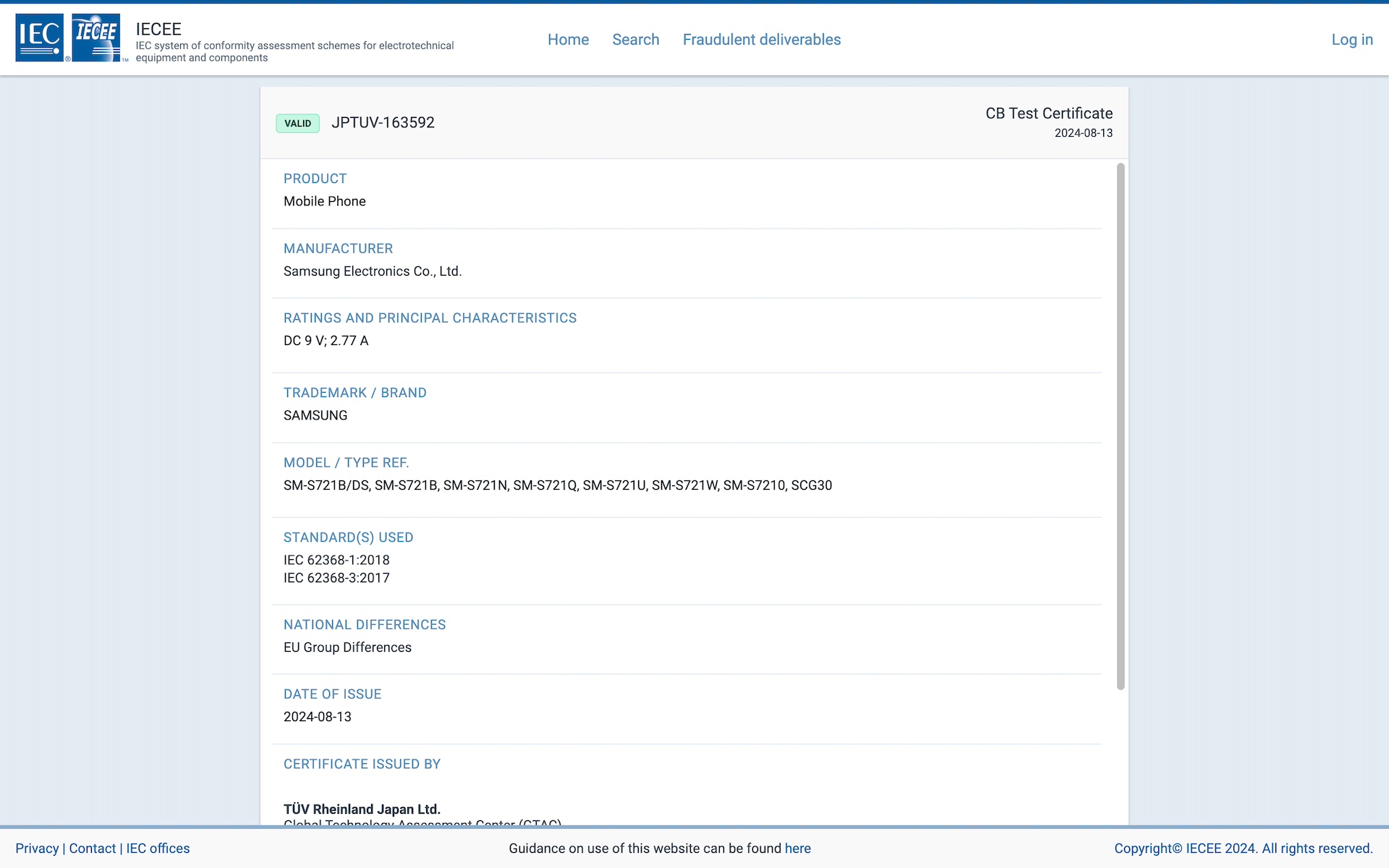Click the VALID status badge
Image resolution: width=1389 pixels, height=868 pixels.
[x=297, y=123]
